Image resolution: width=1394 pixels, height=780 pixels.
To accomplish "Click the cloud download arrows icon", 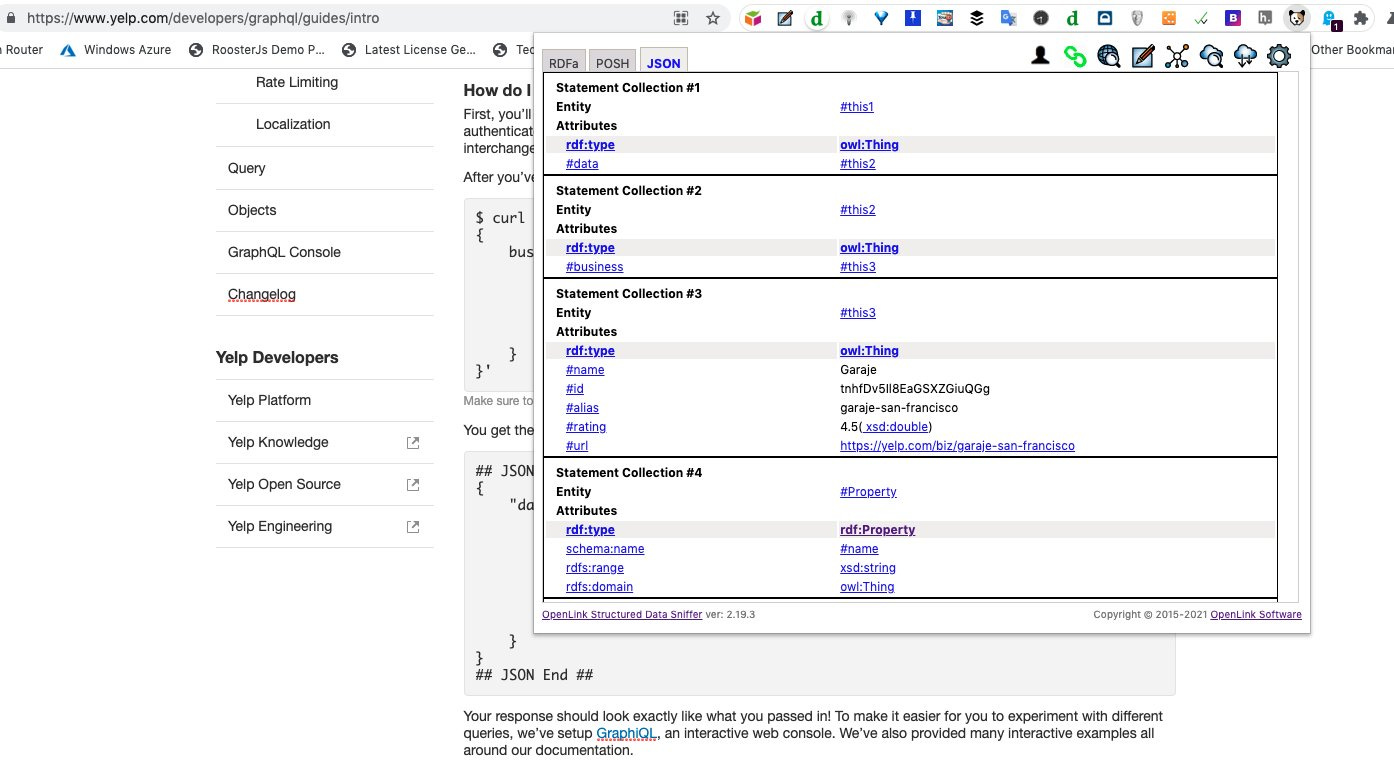I will pyautogui.click(x=1245, y=57).
